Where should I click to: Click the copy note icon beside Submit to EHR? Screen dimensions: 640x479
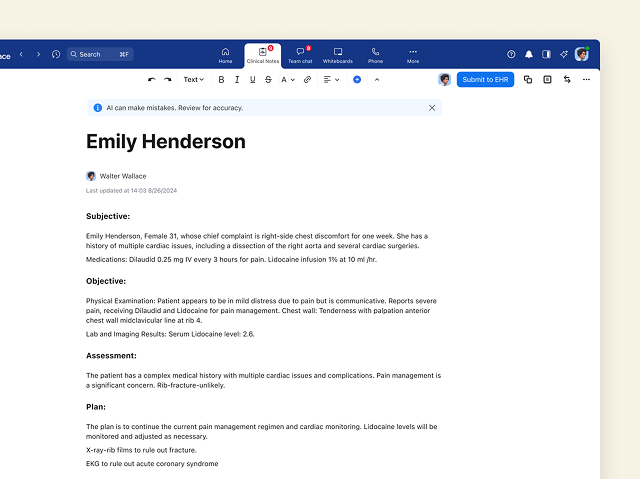[x=528, y=79]
